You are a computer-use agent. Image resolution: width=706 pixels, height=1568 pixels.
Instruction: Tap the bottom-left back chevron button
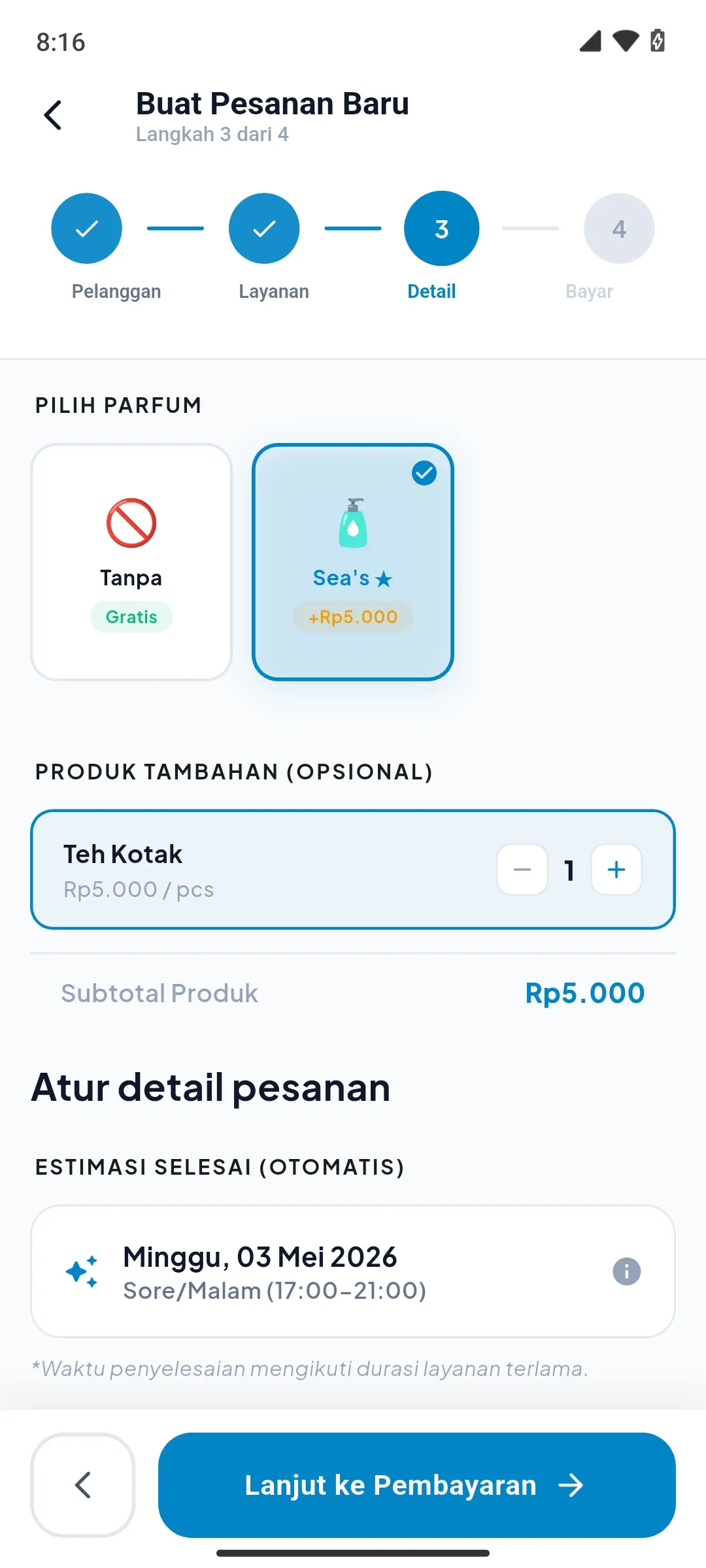click(83, 1485)
